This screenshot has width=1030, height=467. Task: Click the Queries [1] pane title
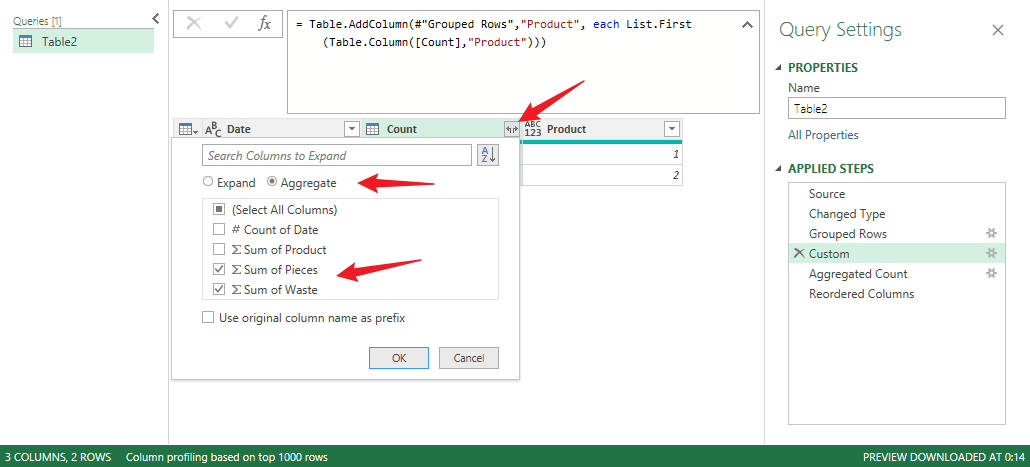click(37, 22)
